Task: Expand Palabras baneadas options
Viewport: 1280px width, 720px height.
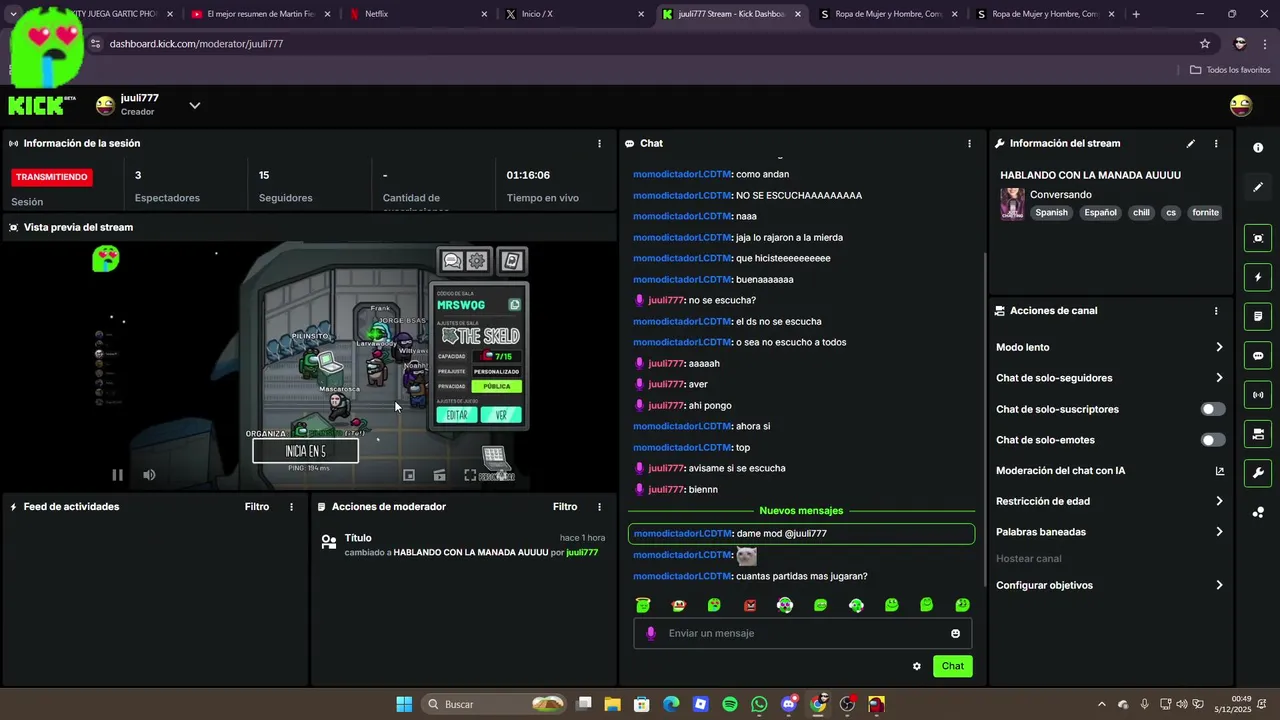Action: (x=1219, y=532)
